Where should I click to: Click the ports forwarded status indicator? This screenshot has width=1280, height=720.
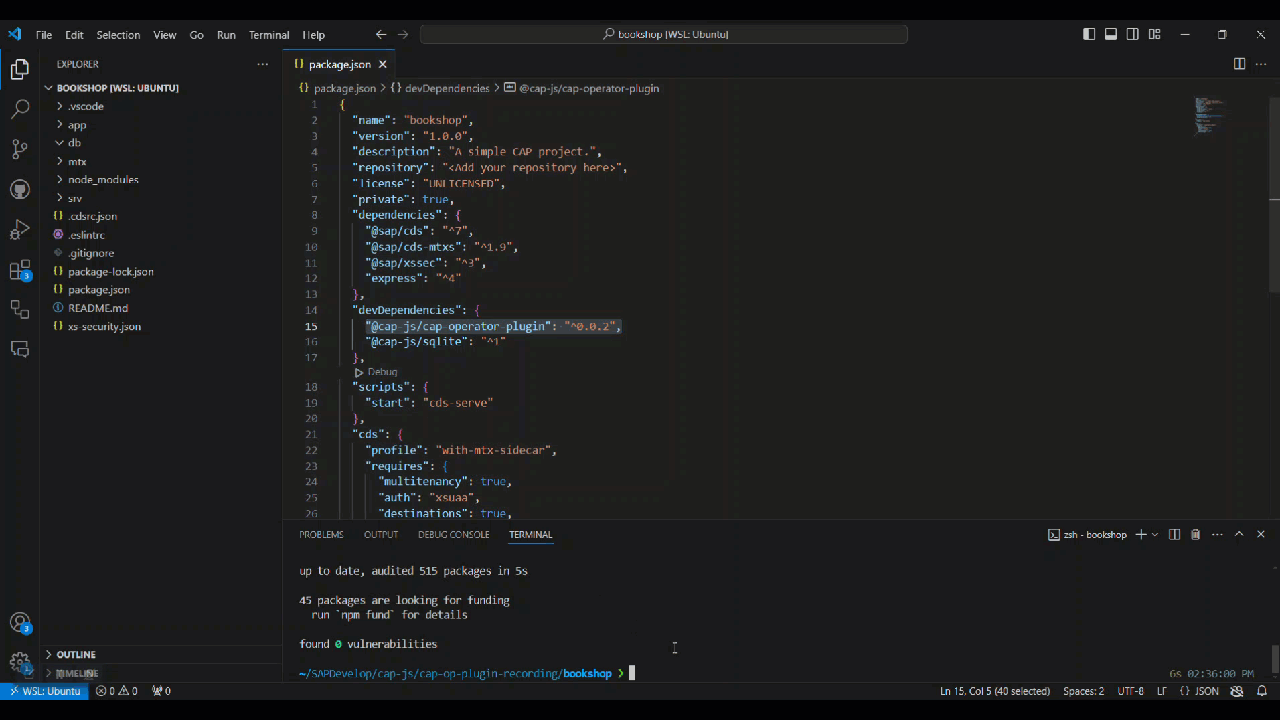pos(161,691)
